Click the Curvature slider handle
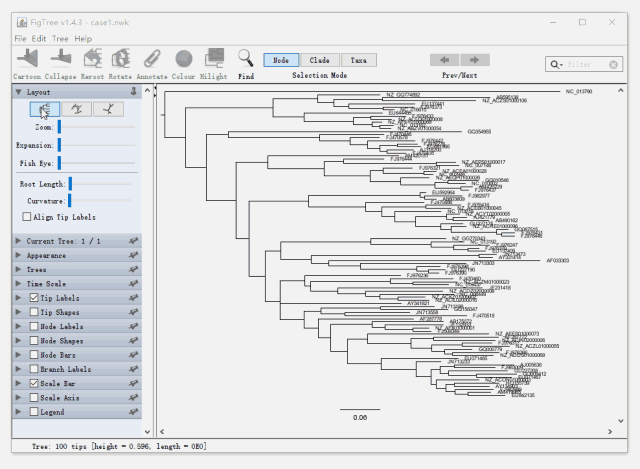 (69, 200)
